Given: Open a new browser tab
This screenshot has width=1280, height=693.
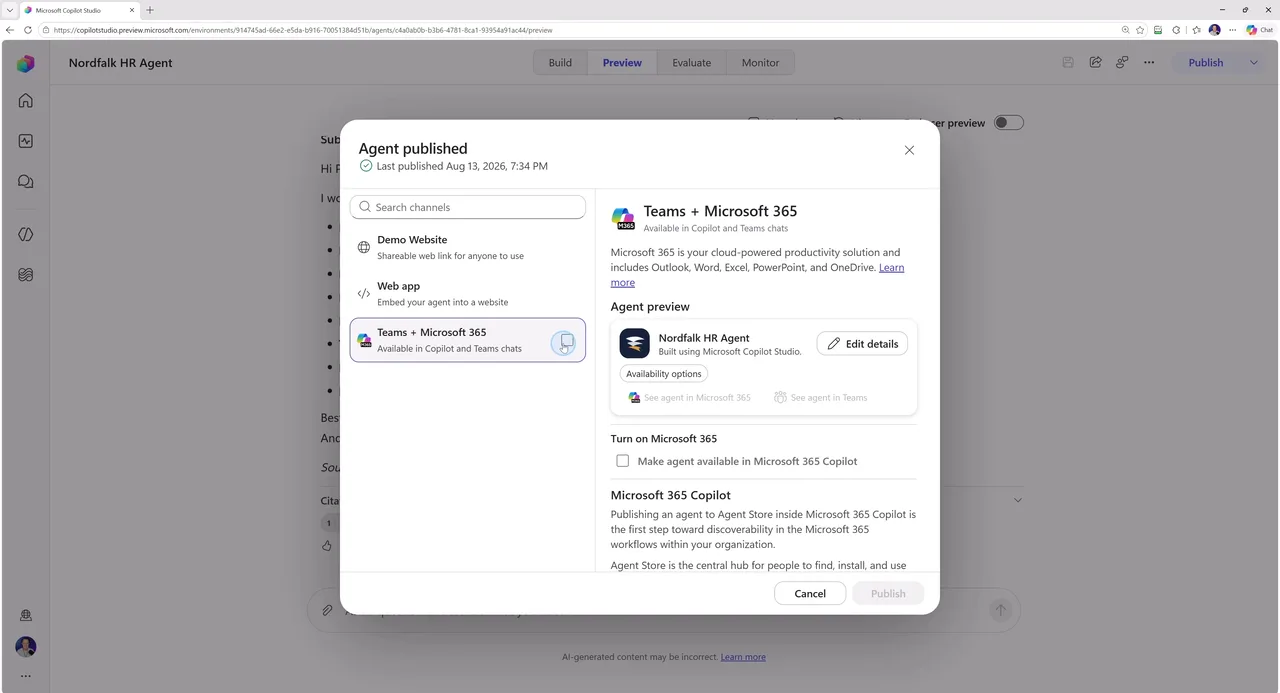Looking at the screenshot, I should [150, 10].
